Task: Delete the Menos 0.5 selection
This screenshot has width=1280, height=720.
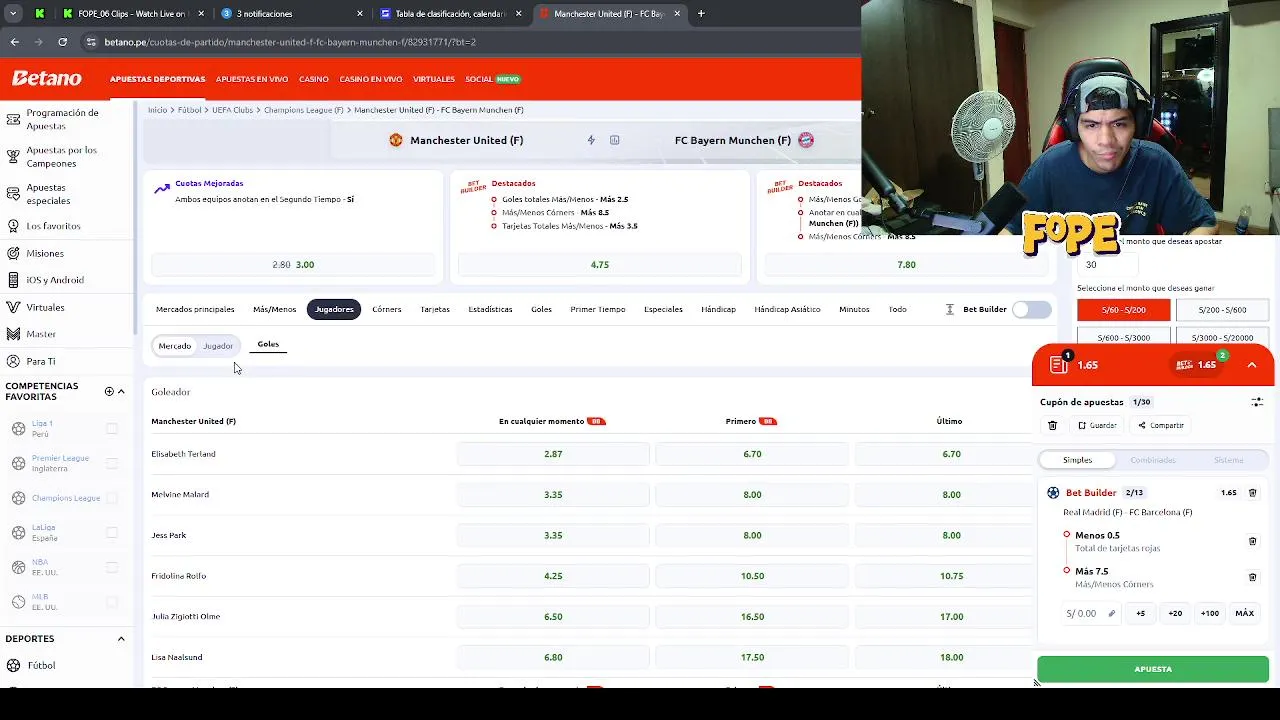Action: [x=1252, y=541]
